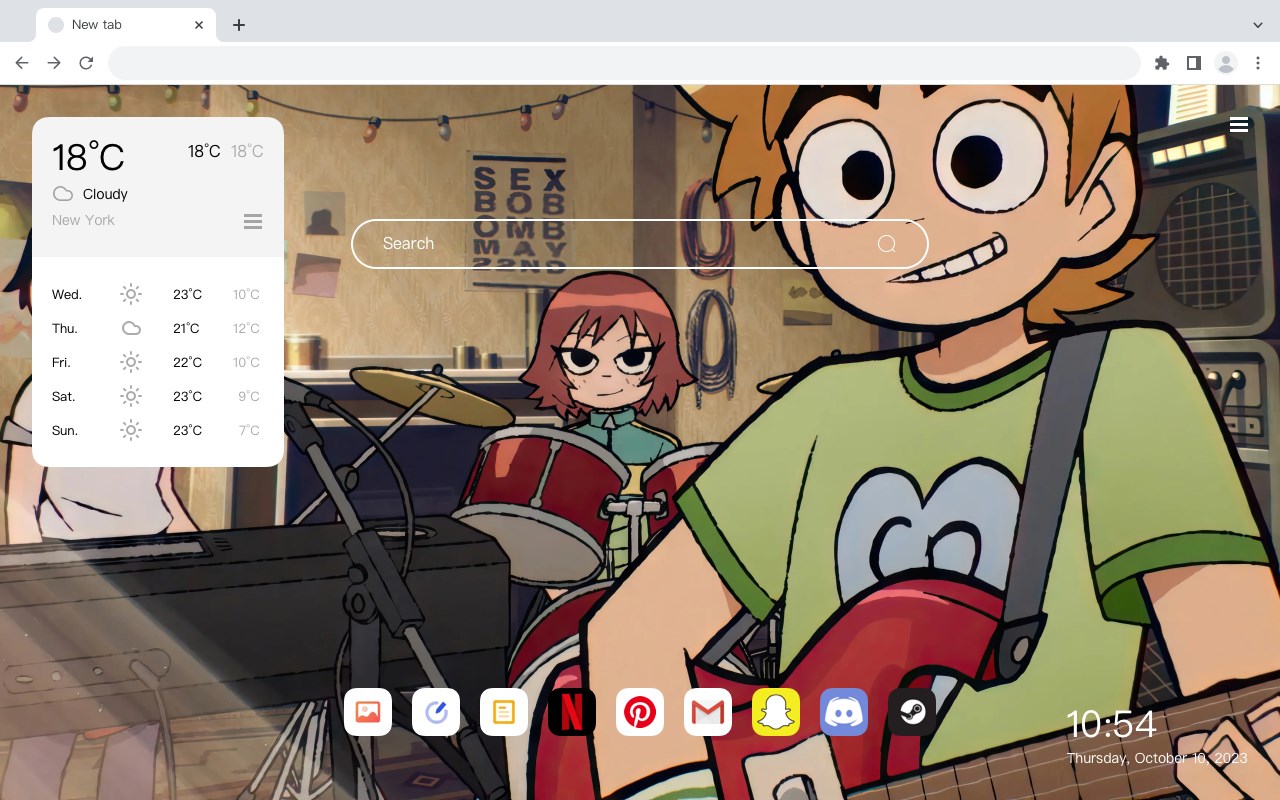Click Friday's 22°C high temperature
Image resolution: width=1280 pixels, height=800 pixels.
click(187, 362)
